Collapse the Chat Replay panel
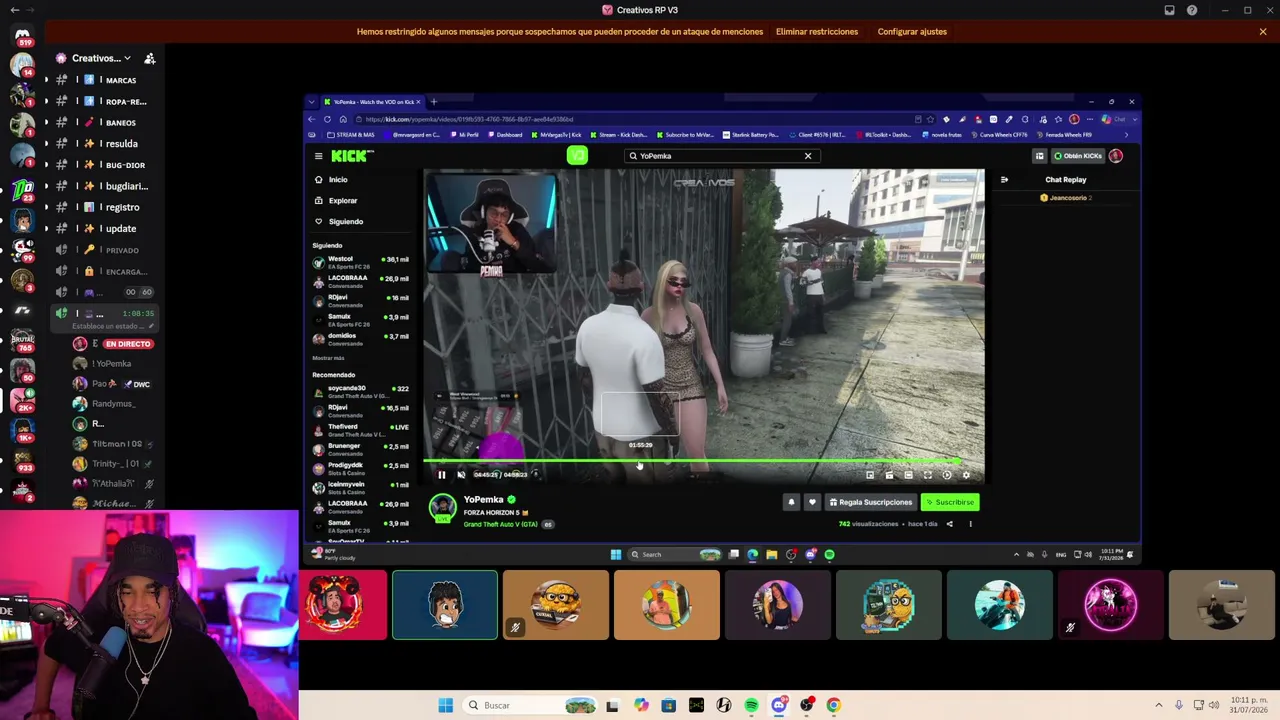The image size is (1280, 720). point(1004,180)
